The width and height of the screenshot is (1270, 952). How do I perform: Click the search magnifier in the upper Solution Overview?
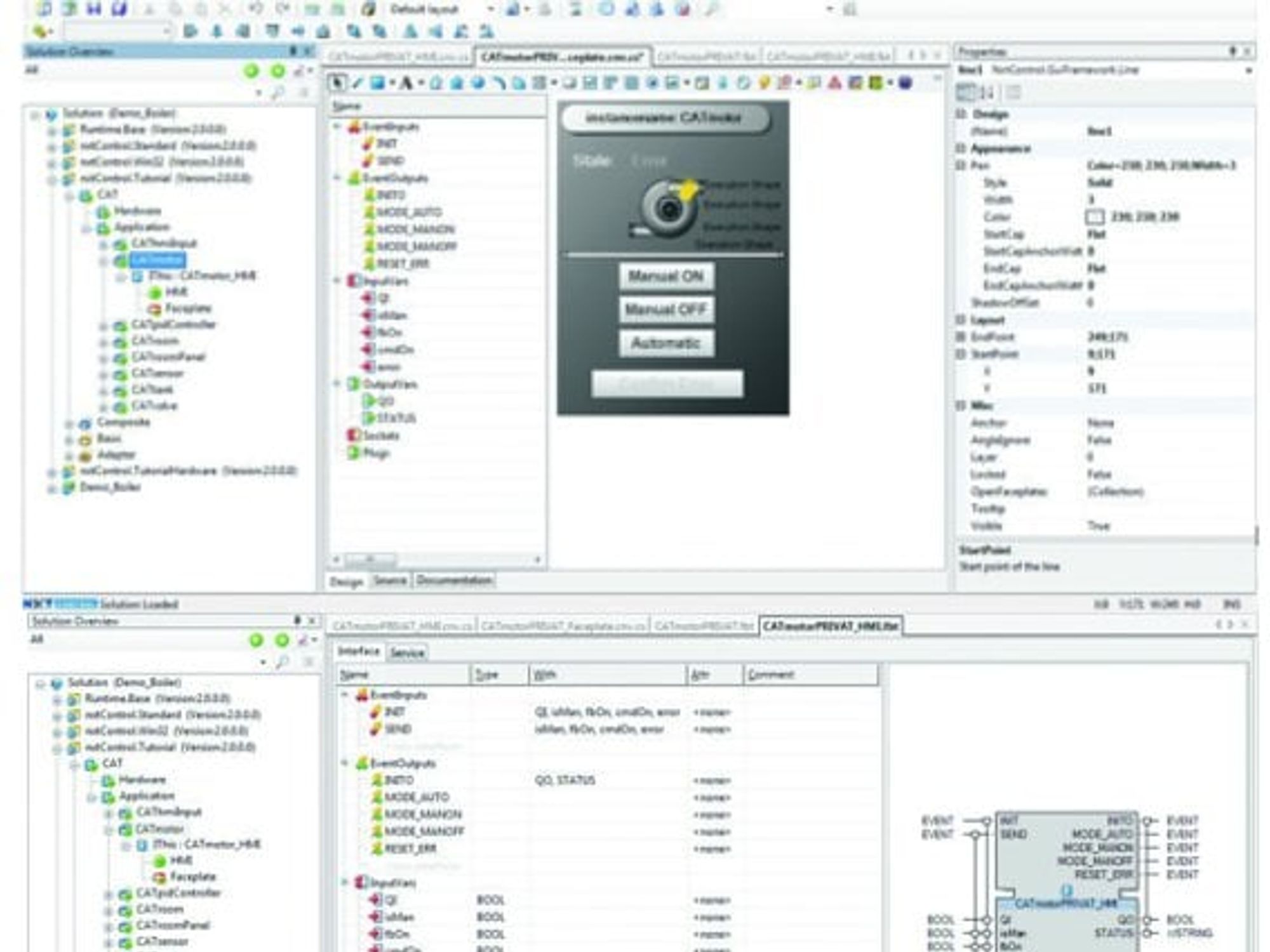pos(277,93)
